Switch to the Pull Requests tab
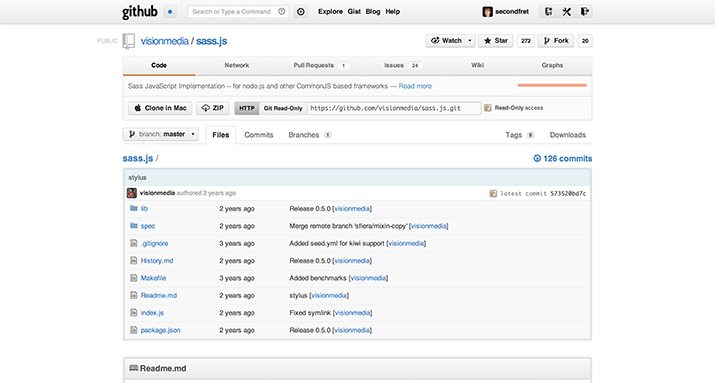The height and width of the screenshot is (383, 715). coord(321,65)
